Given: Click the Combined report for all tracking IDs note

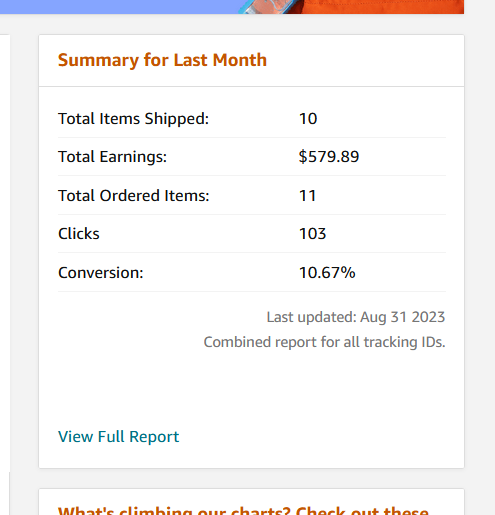Looking at the screenshot, I should pos(324,342).
